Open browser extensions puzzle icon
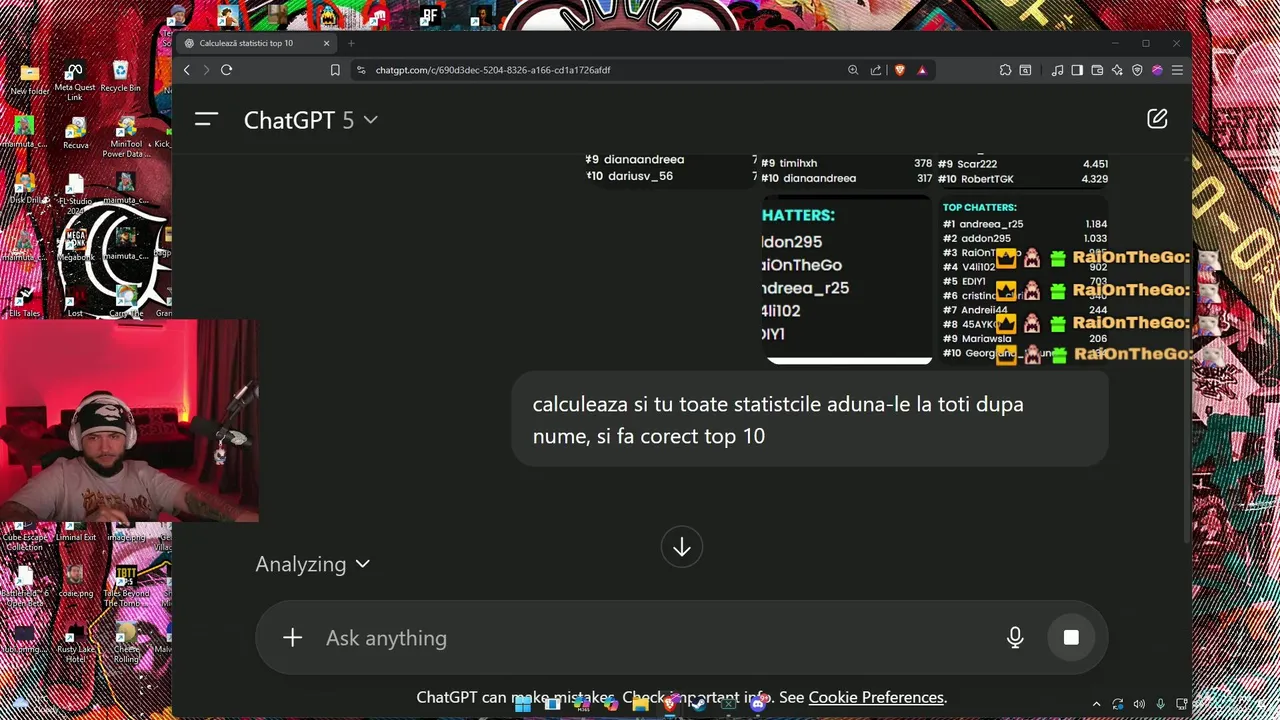Viewport: 1280px width, 720px height. [x=1005, y=70]
